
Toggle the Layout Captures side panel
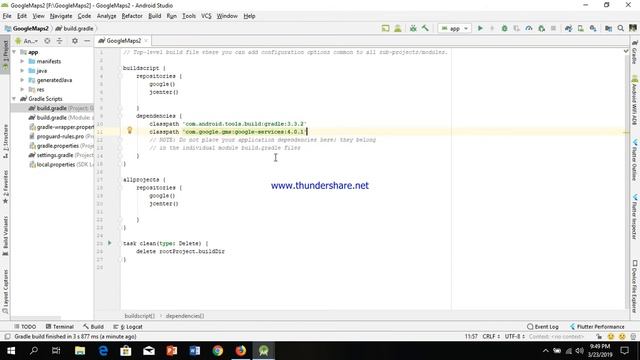pyautogui.click(x=5, y=291)
